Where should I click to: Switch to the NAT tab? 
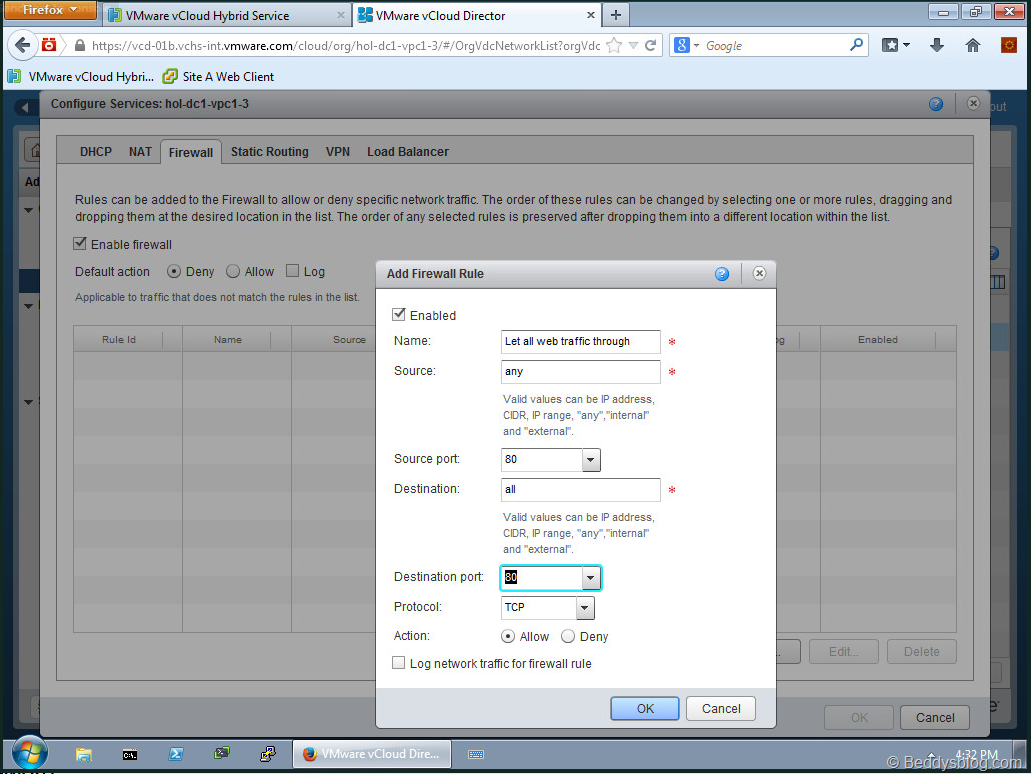140,151
